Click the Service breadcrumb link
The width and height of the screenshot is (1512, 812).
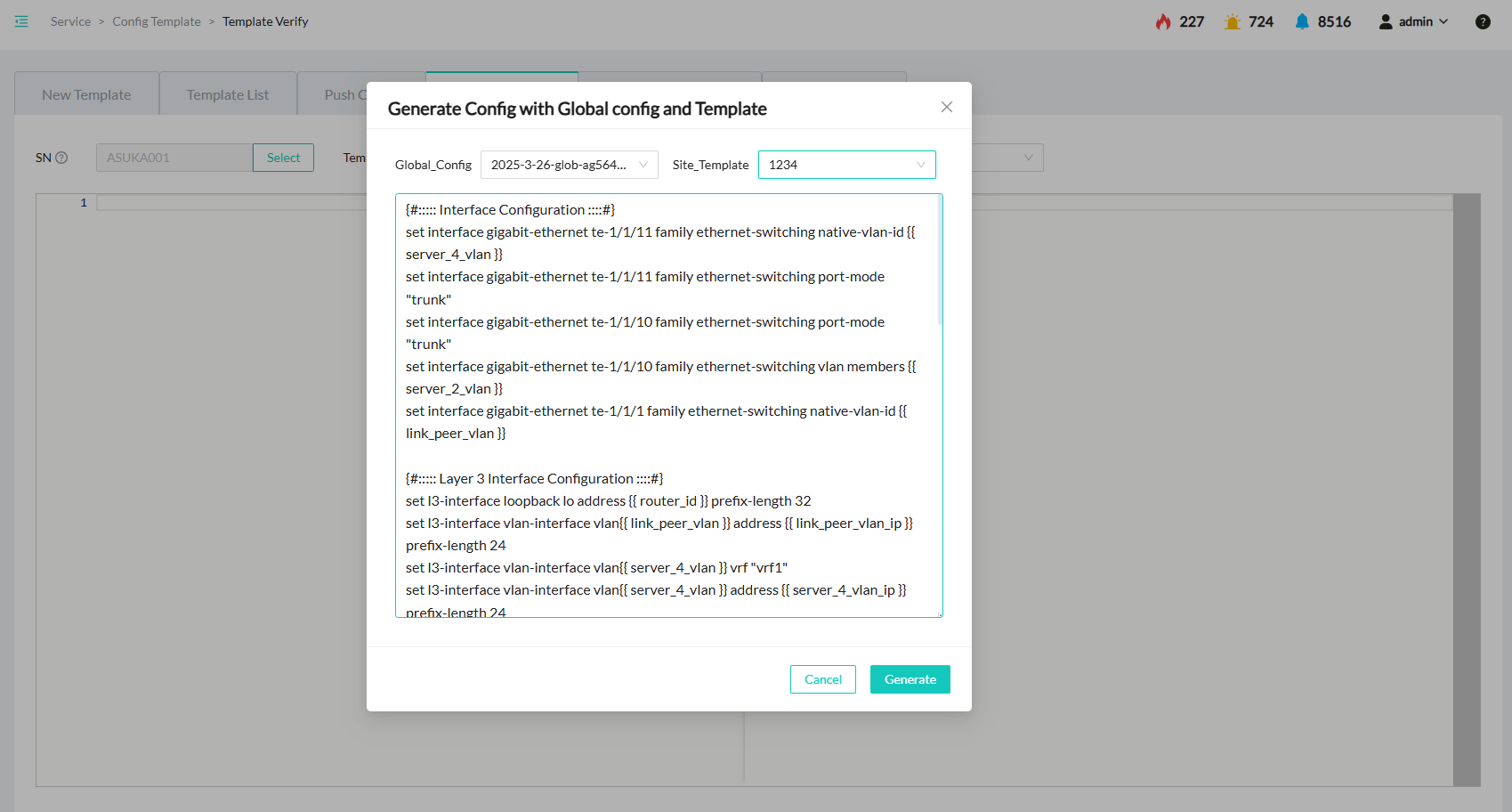coord(70,21)
